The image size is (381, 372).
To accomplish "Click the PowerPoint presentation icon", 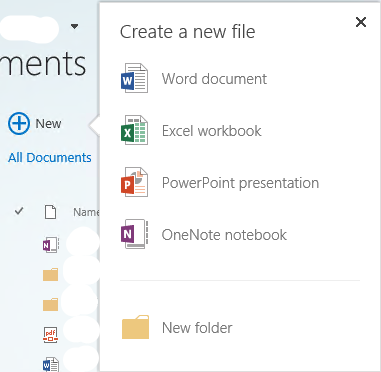I will (x=134, y=182).
